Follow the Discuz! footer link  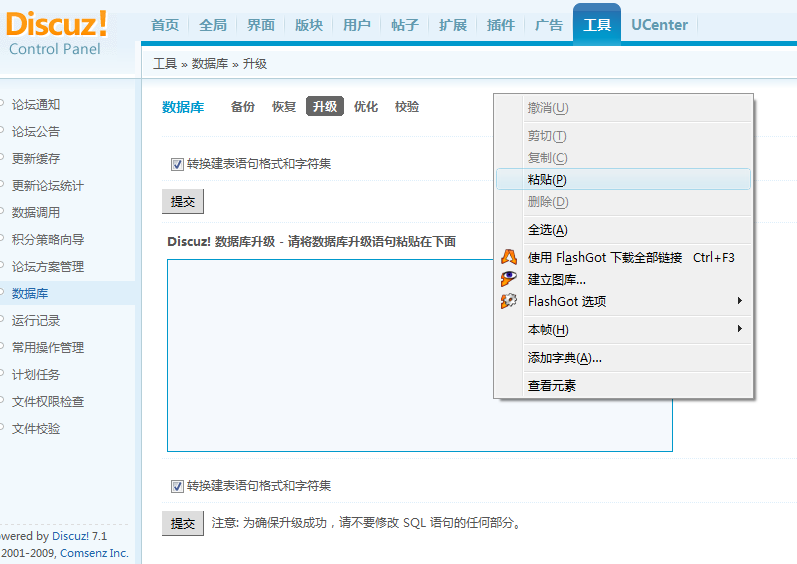click(70, 536)
